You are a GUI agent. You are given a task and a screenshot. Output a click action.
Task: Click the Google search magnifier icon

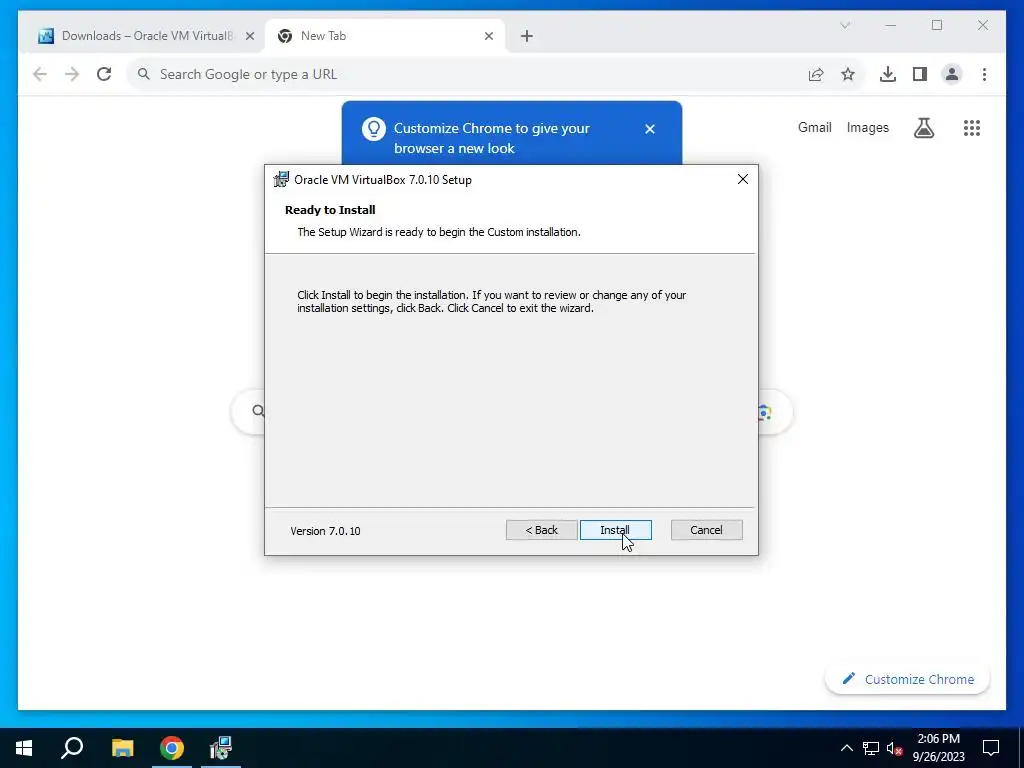258,411
